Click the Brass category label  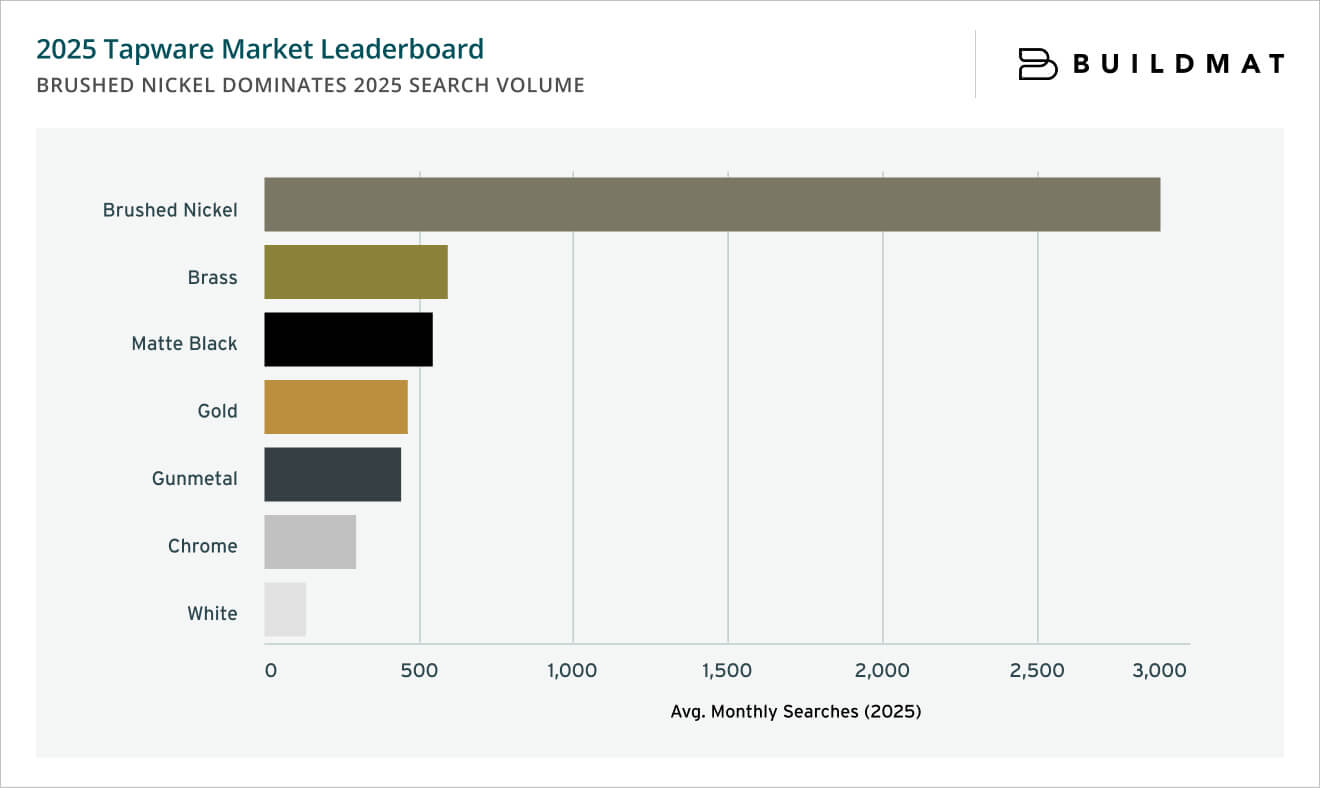coord(215,276)
